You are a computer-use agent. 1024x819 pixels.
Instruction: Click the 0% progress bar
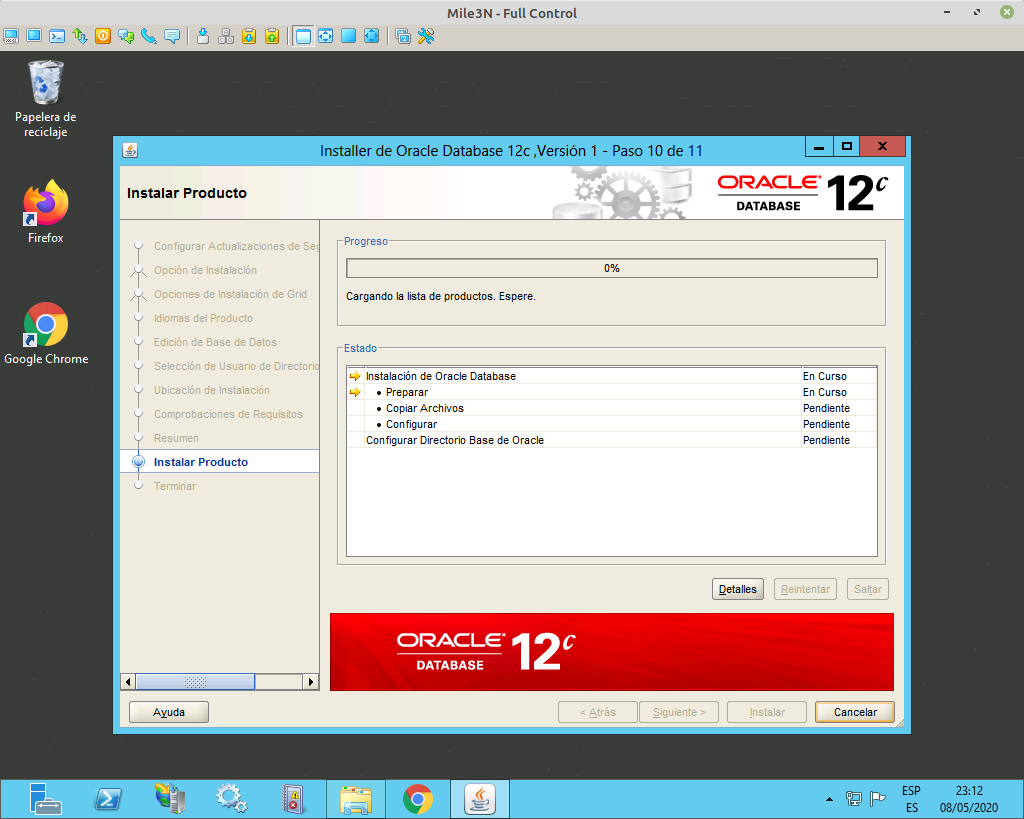(x=610, y=268)
